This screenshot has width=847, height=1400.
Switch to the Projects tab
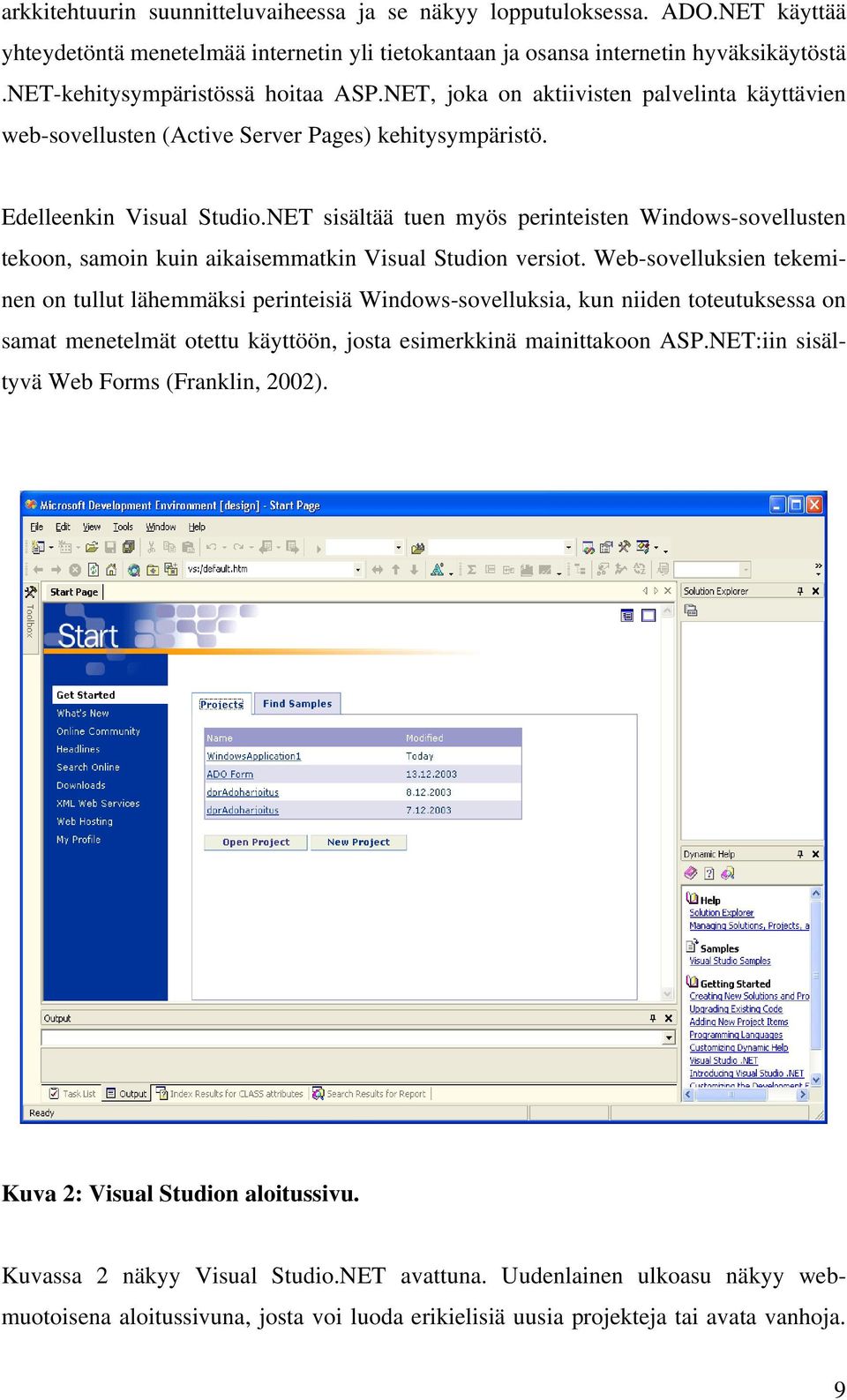(x=221, y=704)
